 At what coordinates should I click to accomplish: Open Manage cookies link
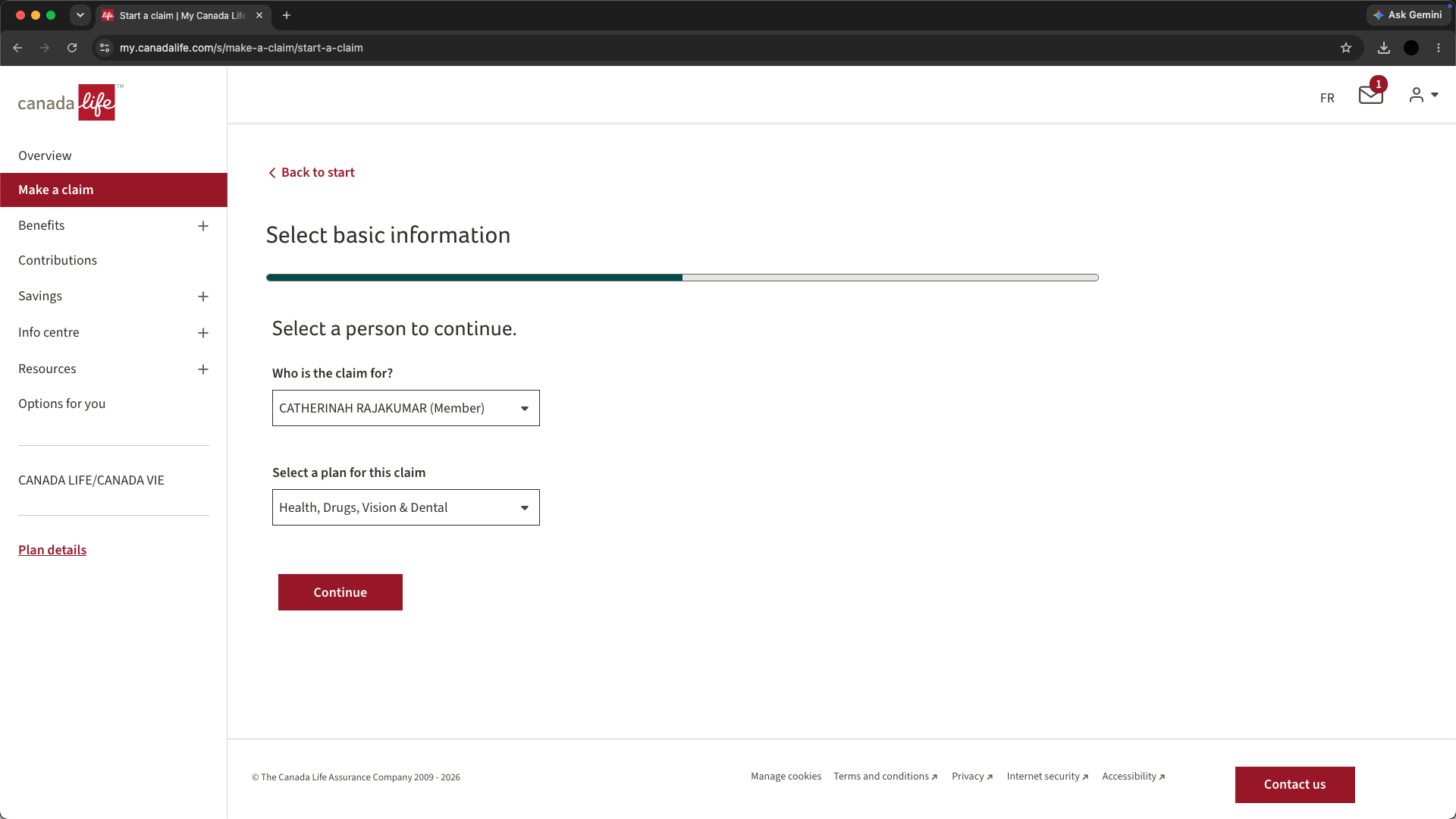click(786, 776)
